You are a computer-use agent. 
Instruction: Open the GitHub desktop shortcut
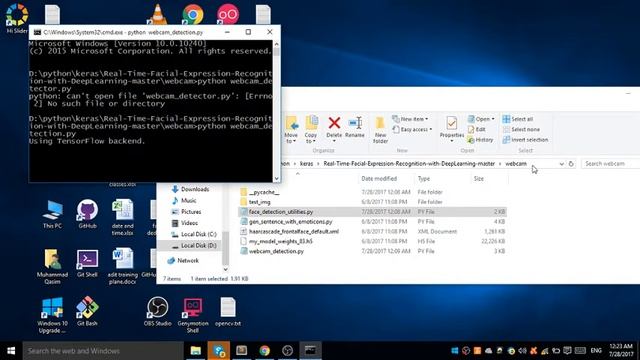pos(87,214)
